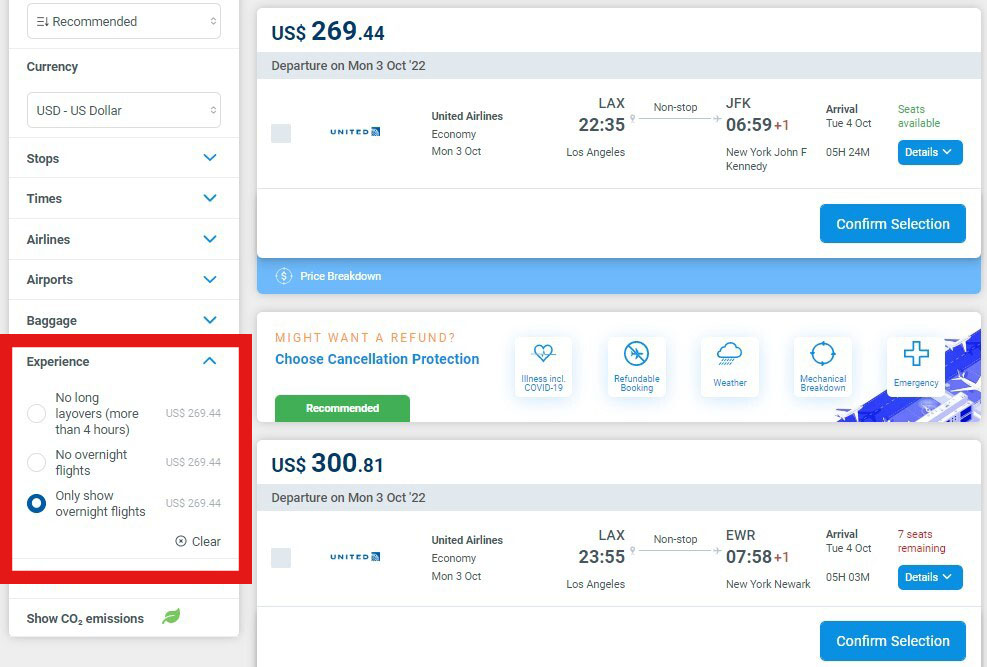The width and height of the screenshot is (987, 667).
Task: Confirm Selection for the US$ 269.44 flight
Action: [x=893, y=223]
